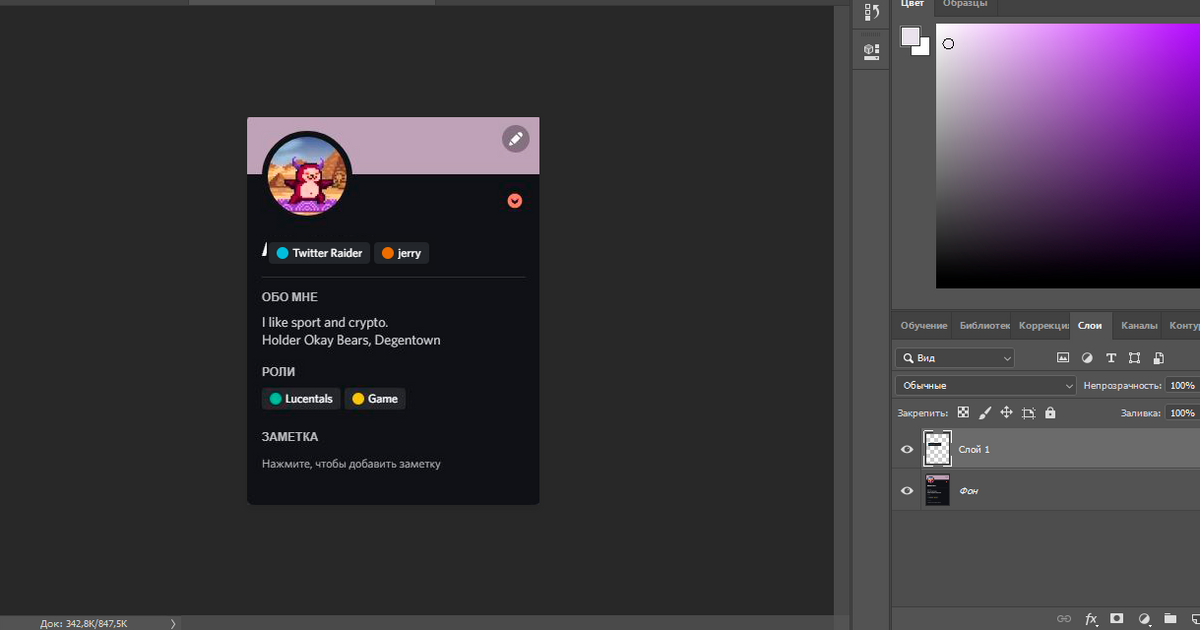The height and width of the screenshot is (630, 1200).
Task: Expand the status bar info arrow
Action: coord(173,623)
